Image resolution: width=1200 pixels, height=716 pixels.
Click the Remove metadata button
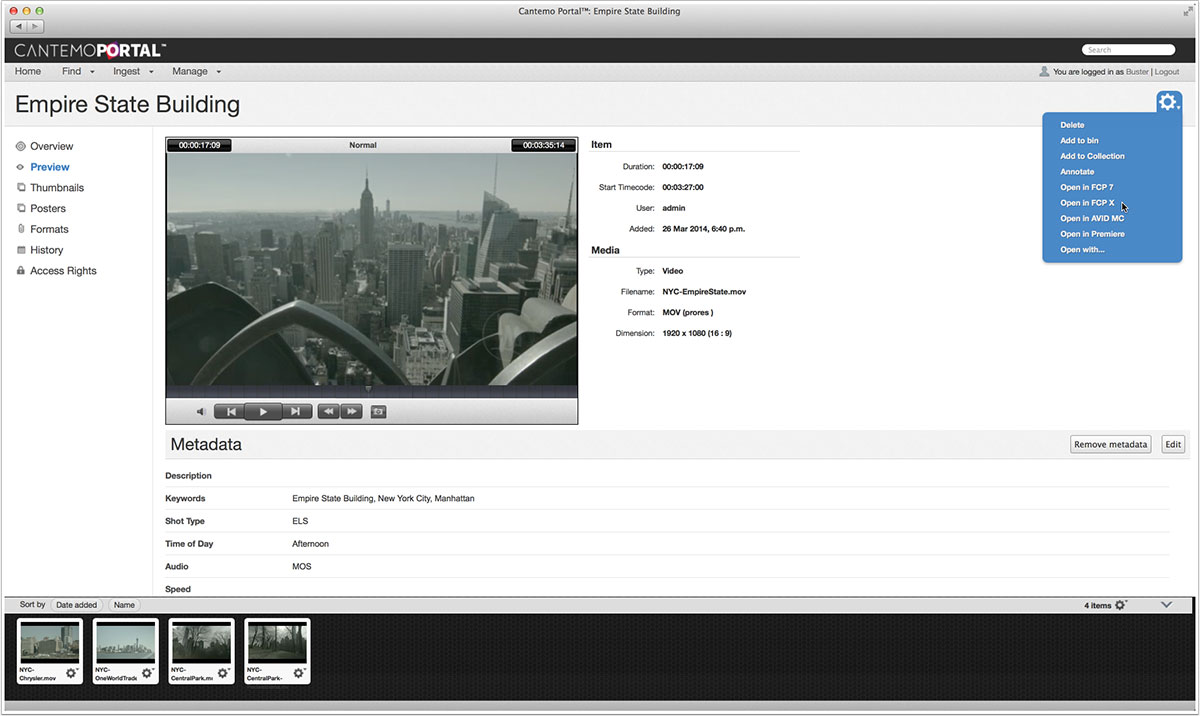pos(1110,444)
